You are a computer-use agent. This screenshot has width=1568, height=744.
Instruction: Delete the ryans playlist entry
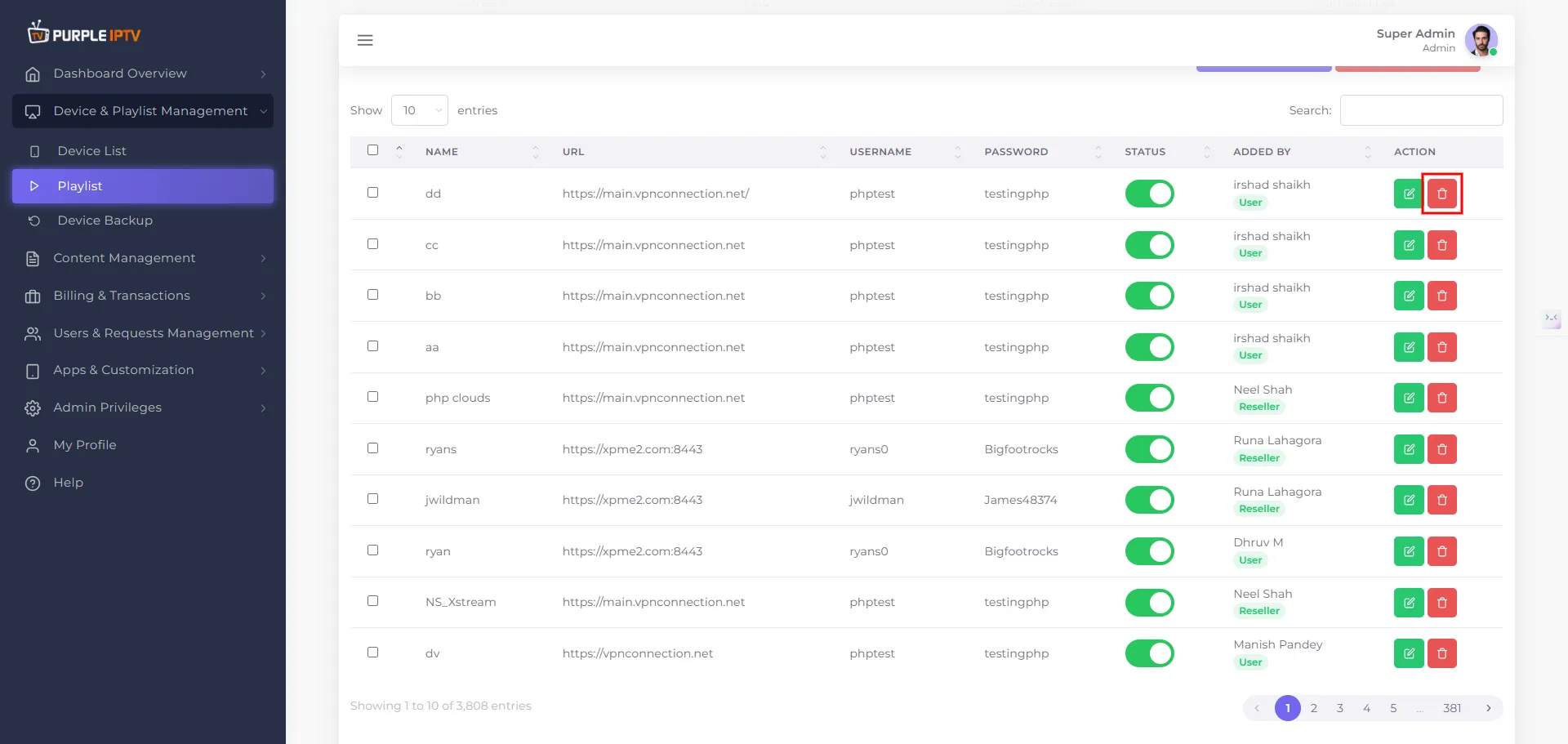pos(1441,449)
